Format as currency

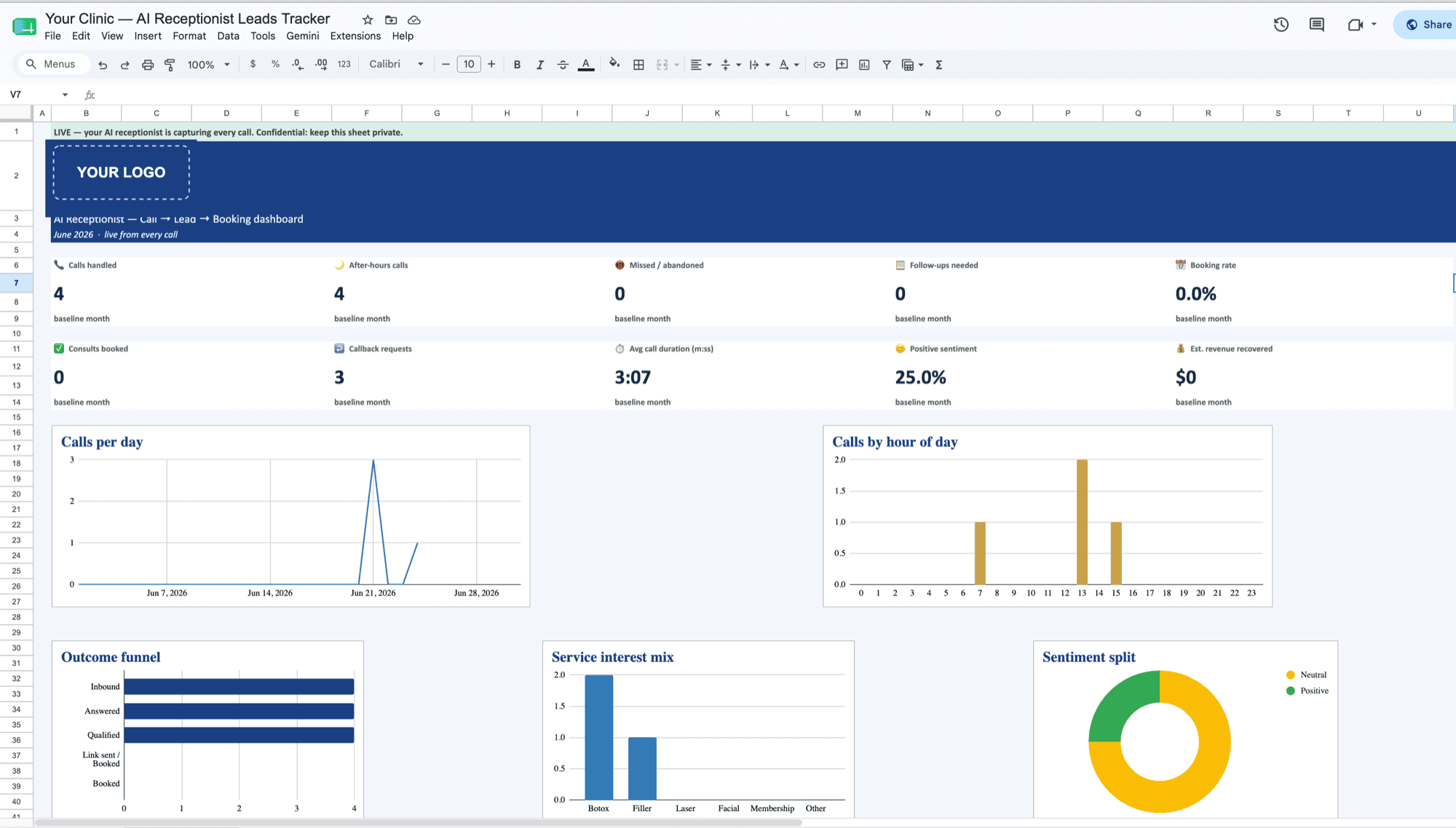coord(253,64)
